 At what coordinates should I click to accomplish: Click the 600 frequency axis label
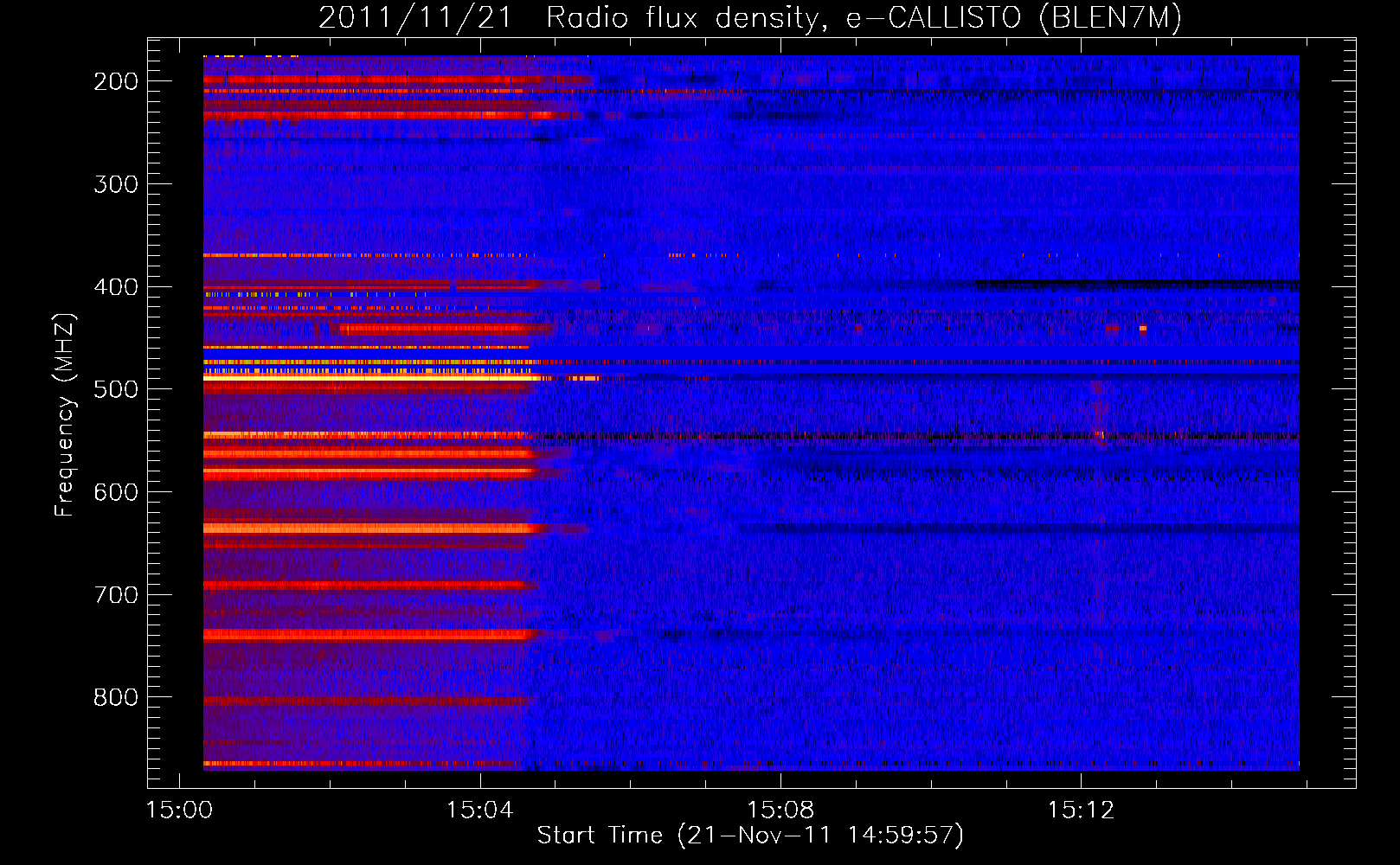(116, 492)
